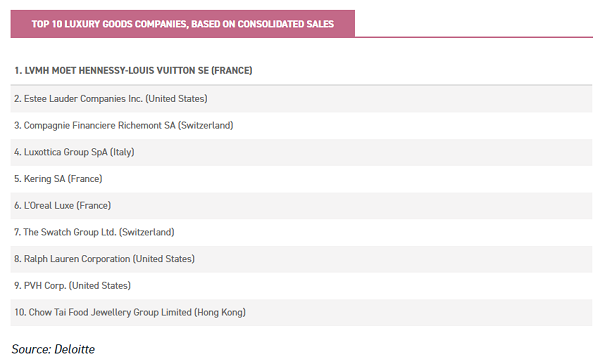
Task: Click the word Deloitte in the source line
Action: [75, 349]
